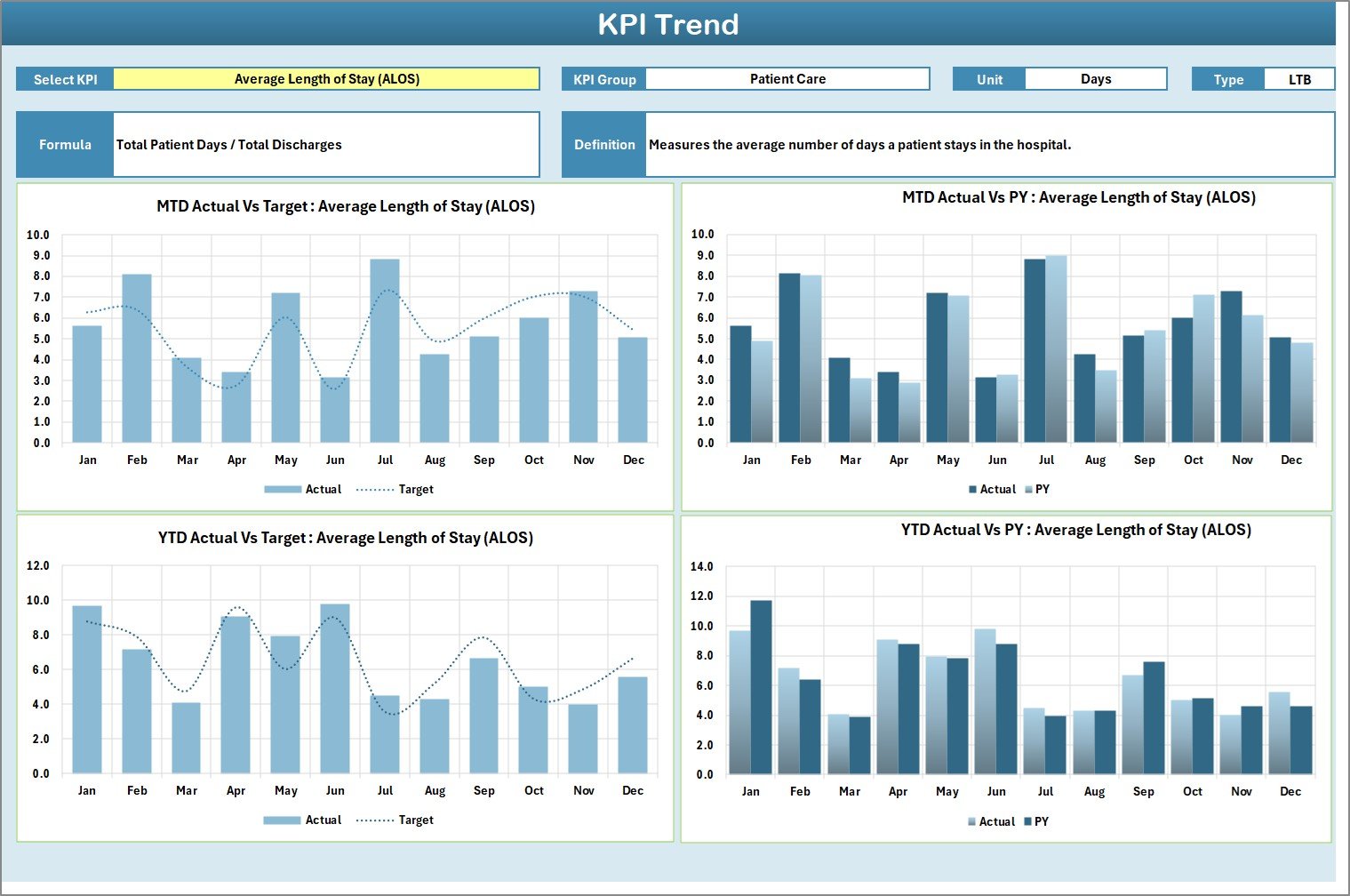1350x896 pixels.
Task: Select the Definition description box
Action: [862, 144]
